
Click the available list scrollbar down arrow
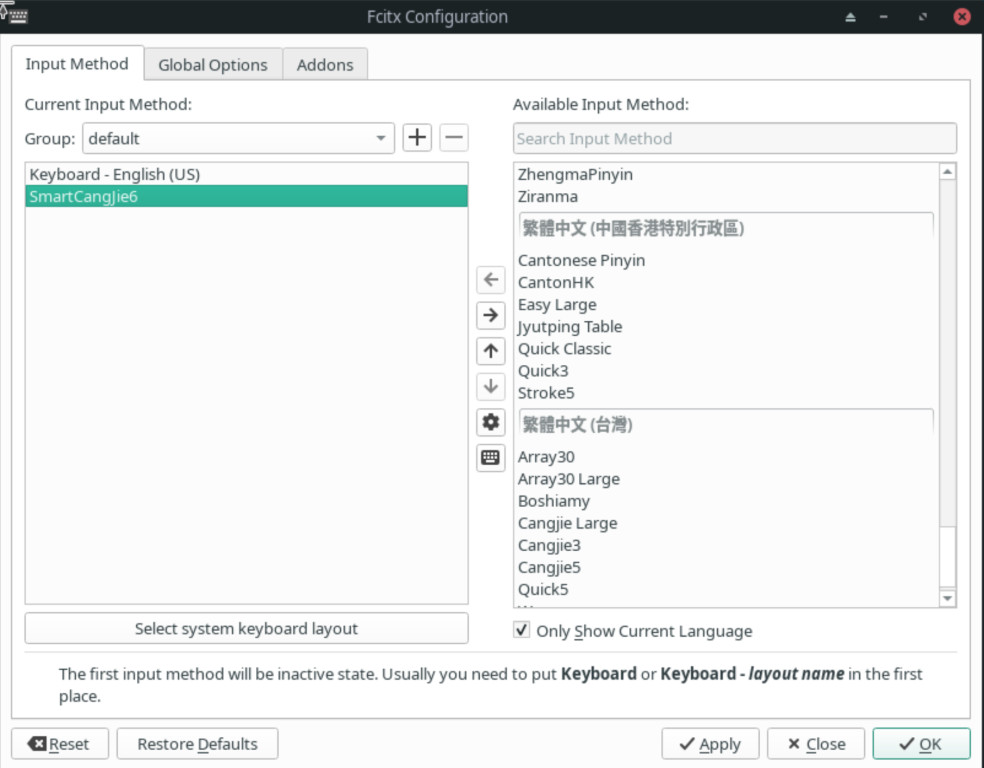(948, 598)
